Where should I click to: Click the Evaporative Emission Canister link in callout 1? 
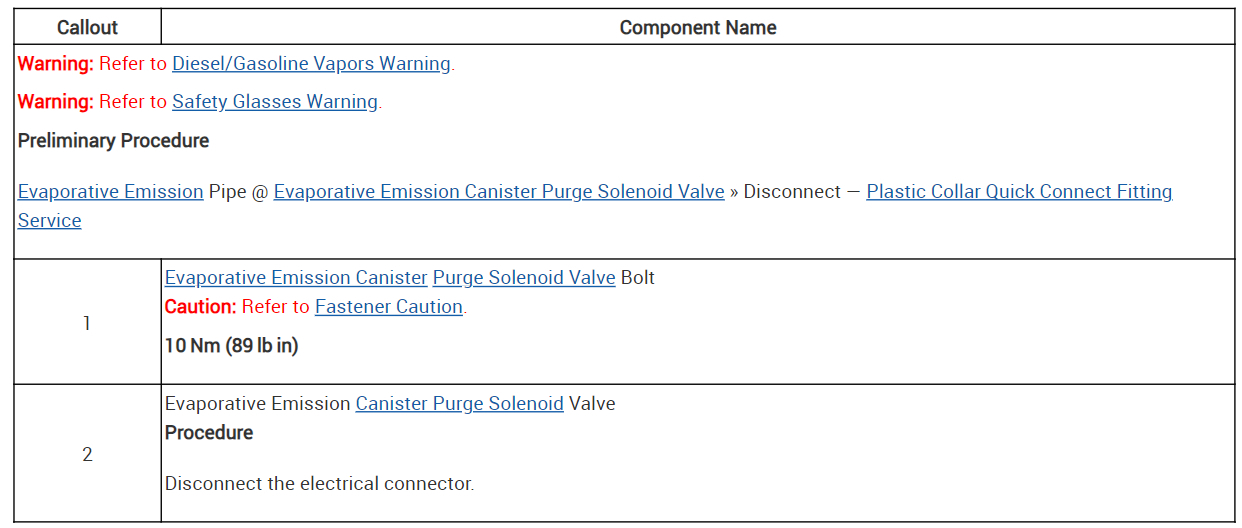296,278
